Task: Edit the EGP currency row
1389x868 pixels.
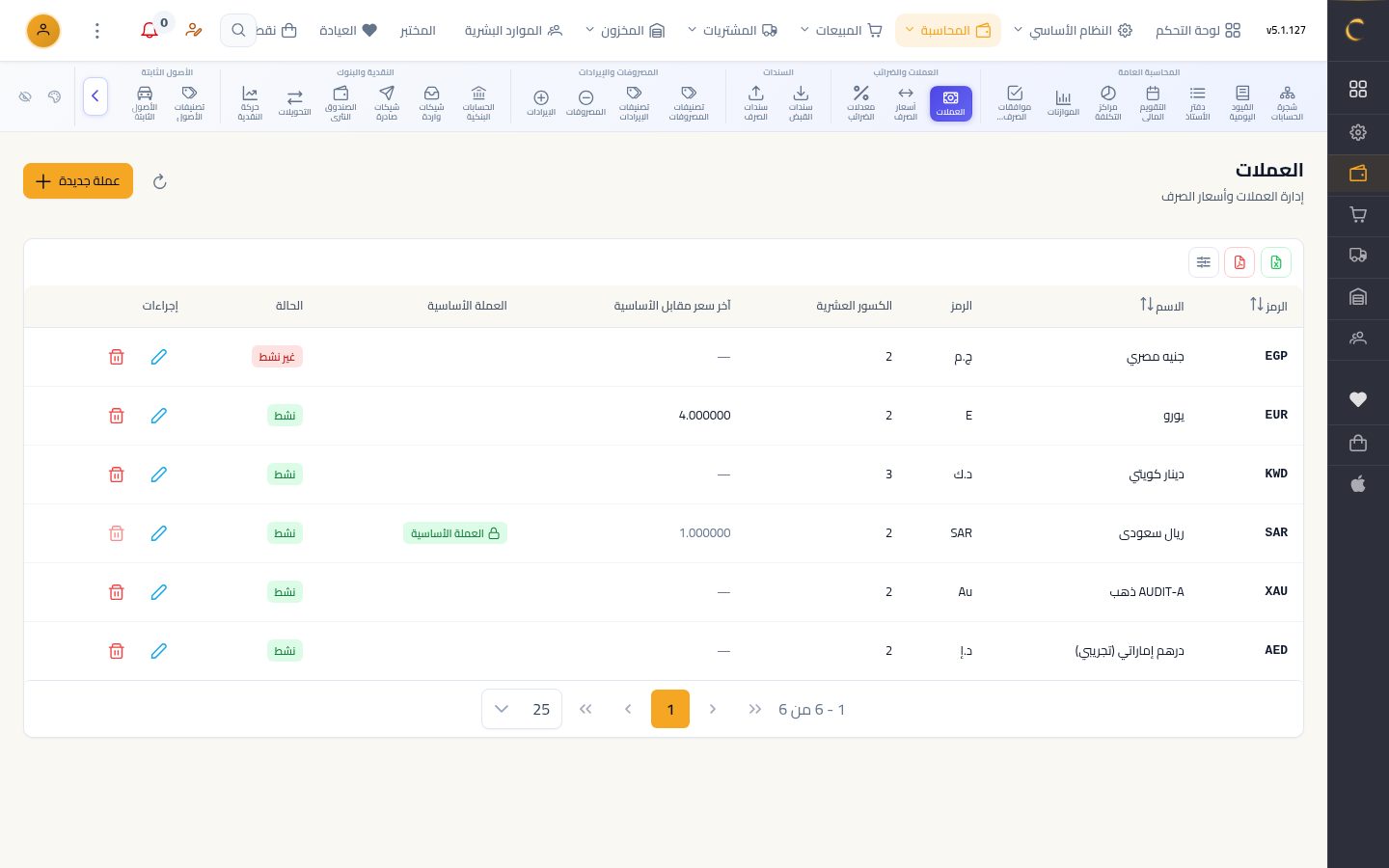Action: point(159,357)
